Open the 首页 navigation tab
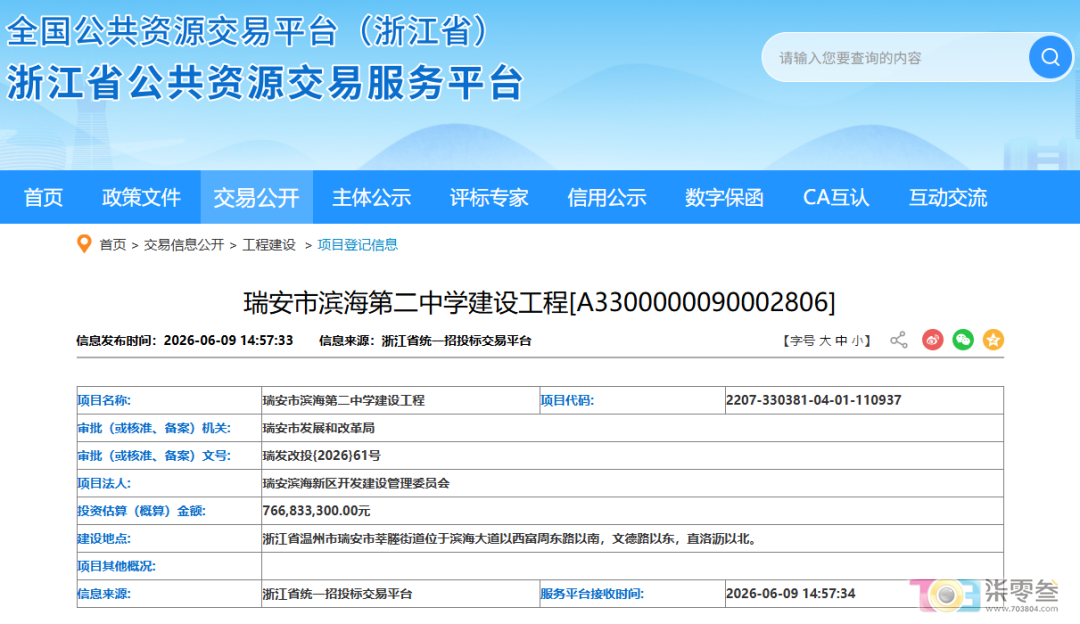The height and width of the screenshot is (624, 1080). [x=43, y=198]
